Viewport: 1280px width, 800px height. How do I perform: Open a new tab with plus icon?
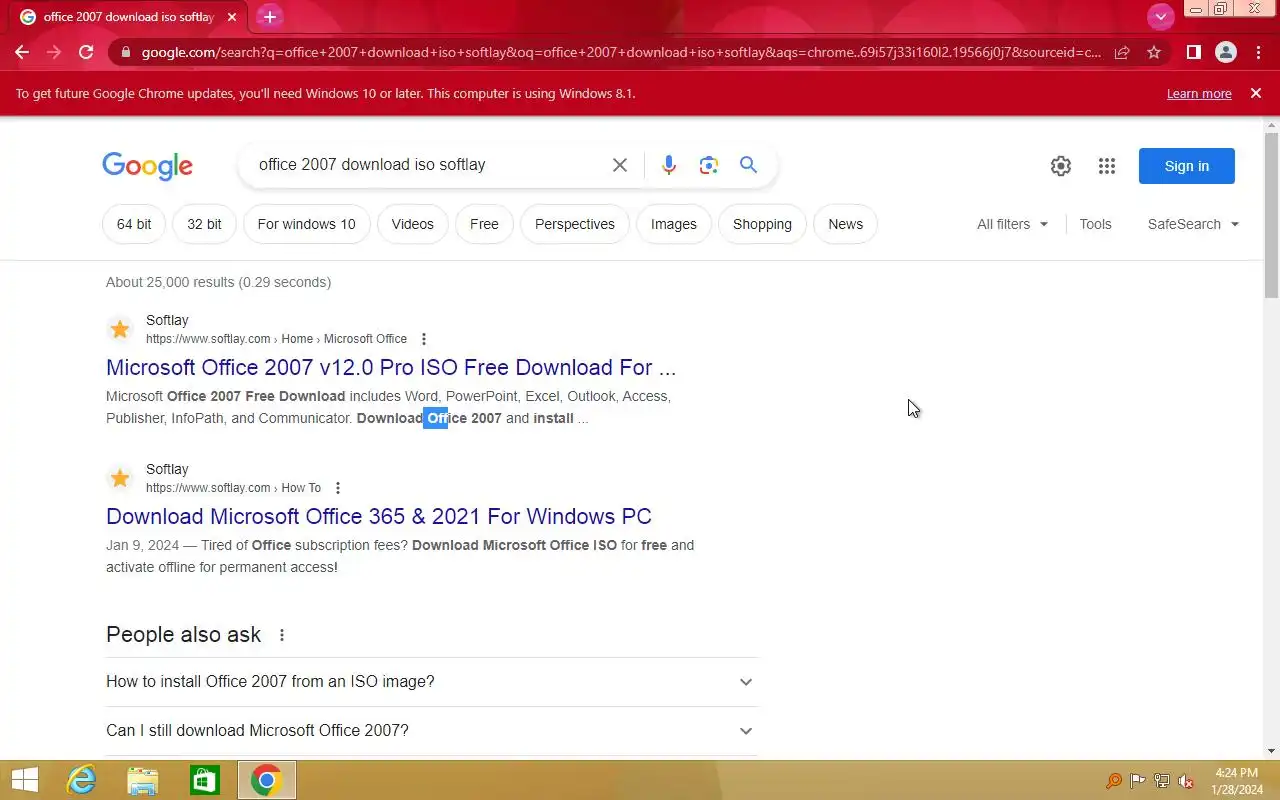[x=269, y=17]
